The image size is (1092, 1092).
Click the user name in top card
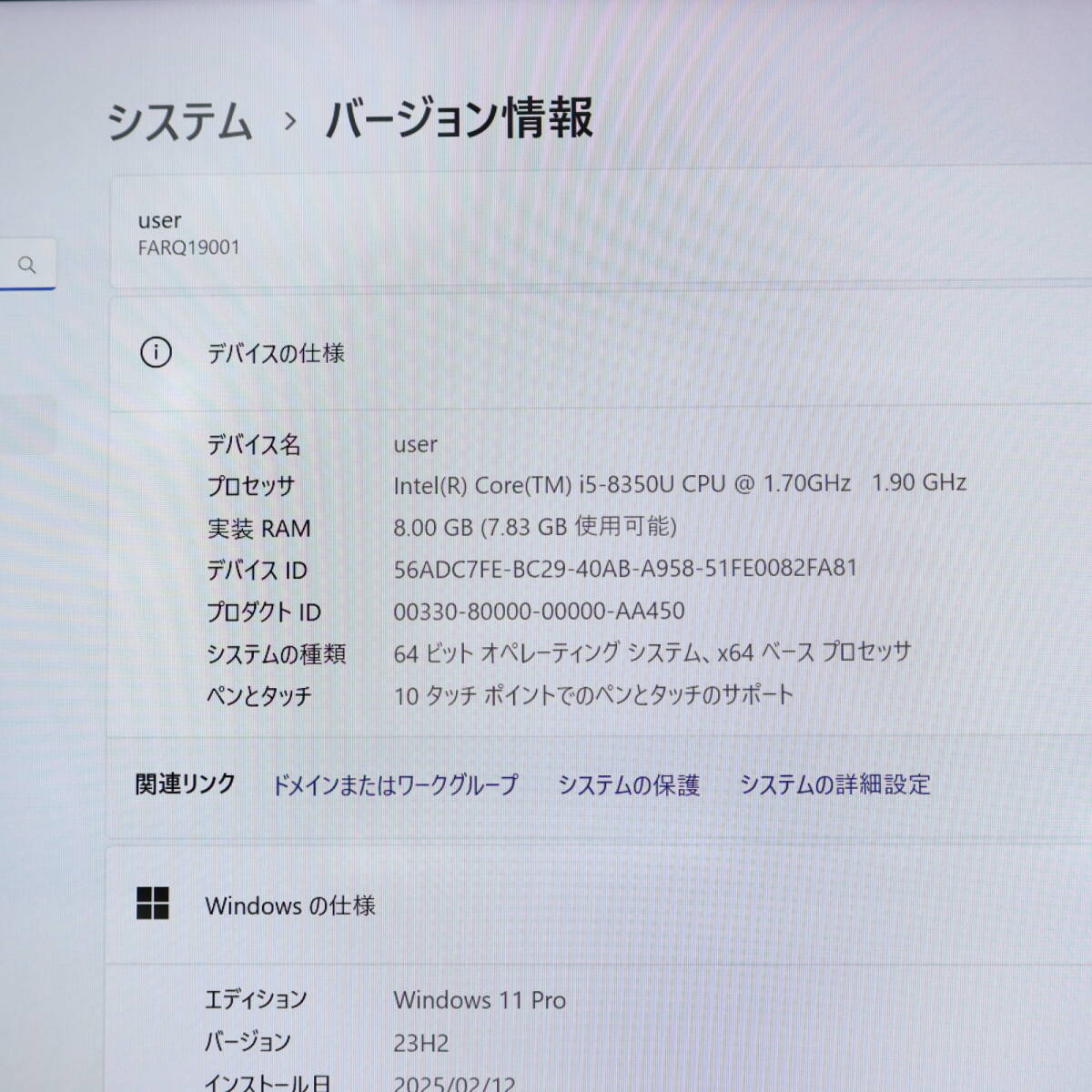159,221
